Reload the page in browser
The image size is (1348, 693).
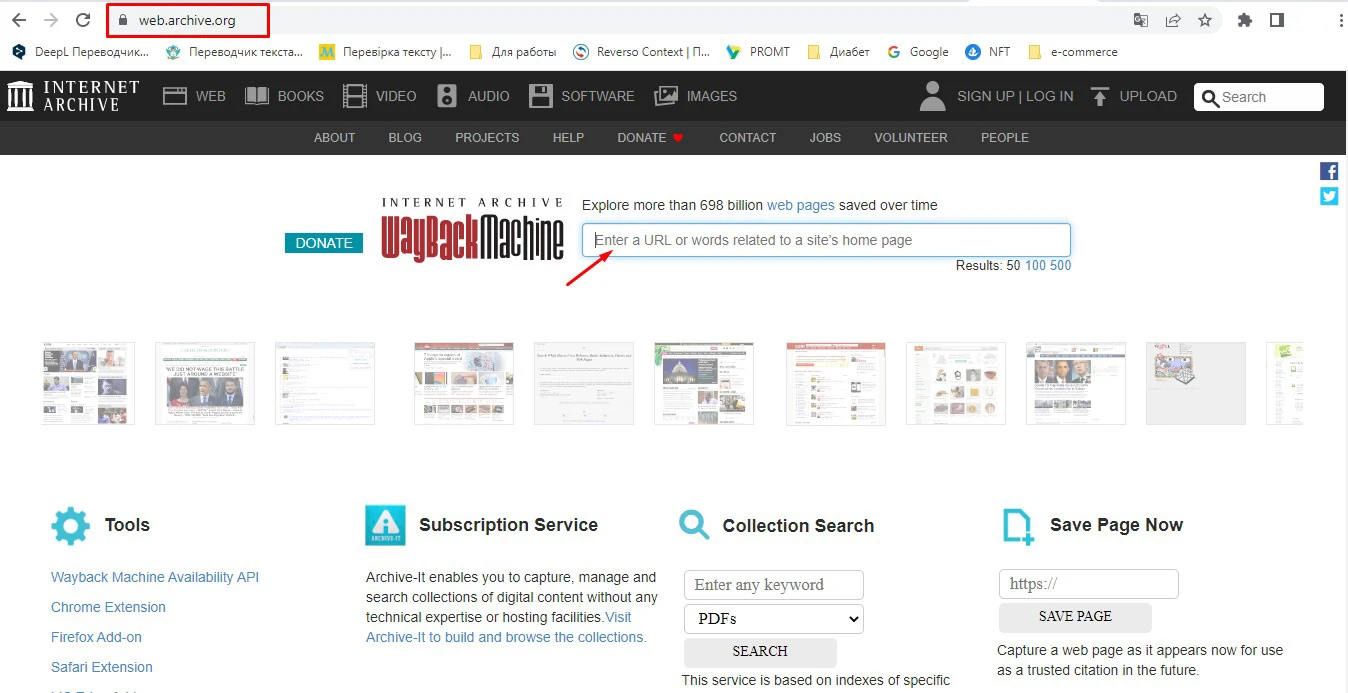[x=83, y=20]
